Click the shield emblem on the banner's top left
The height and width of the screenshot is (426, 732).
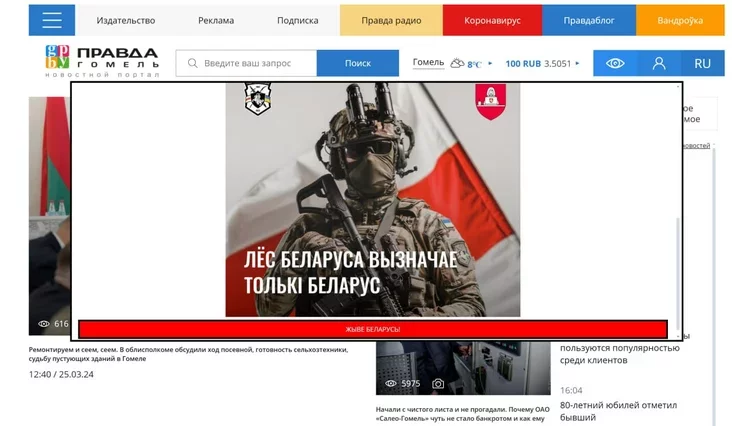pyautogui.click(x=258, y=99)
